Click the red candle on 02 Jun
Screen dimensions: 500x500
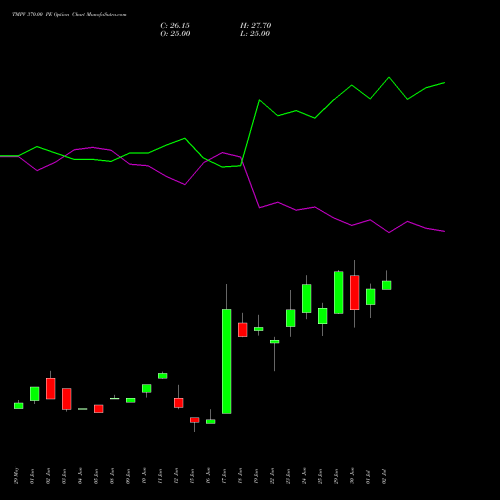51,388
